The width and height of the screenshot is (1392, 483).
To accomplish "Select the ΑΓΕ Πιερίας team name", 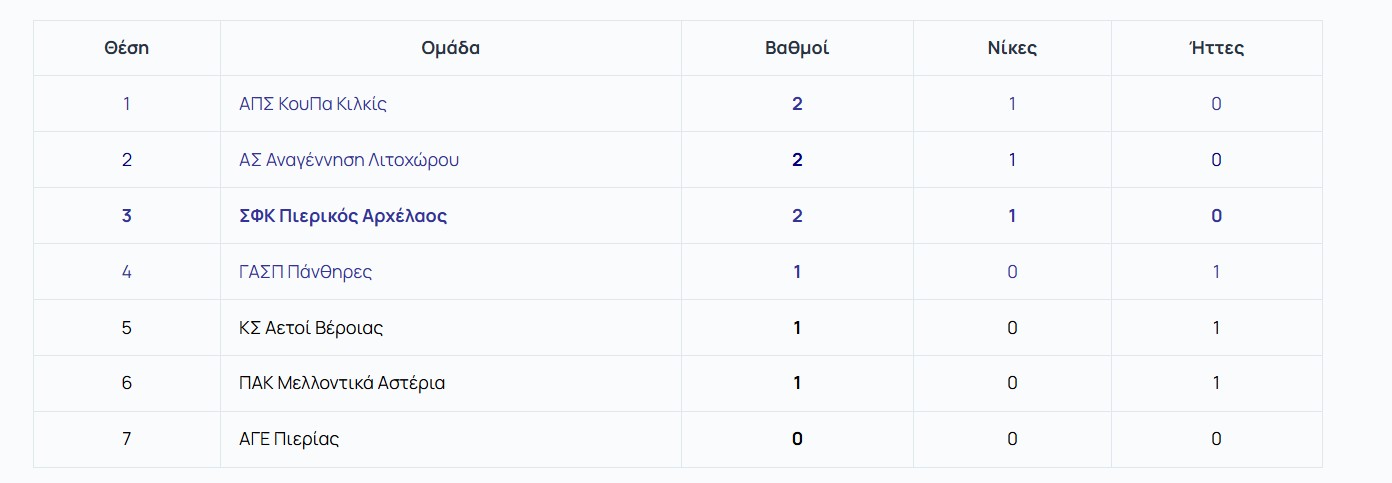I will pyautogui.click(x=289, y=439).
